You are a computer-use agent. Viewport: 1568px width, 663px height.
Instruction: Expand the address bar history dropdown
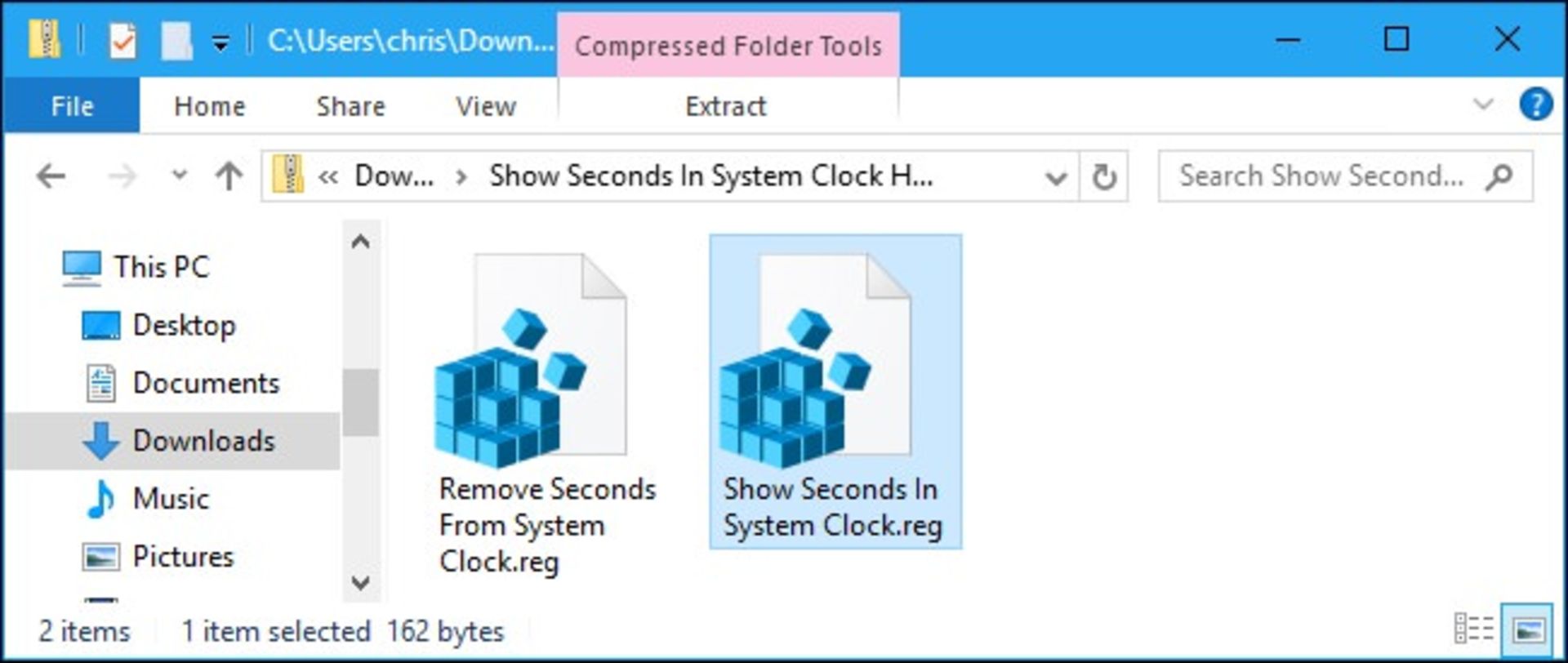click(x=1056, y=176)
